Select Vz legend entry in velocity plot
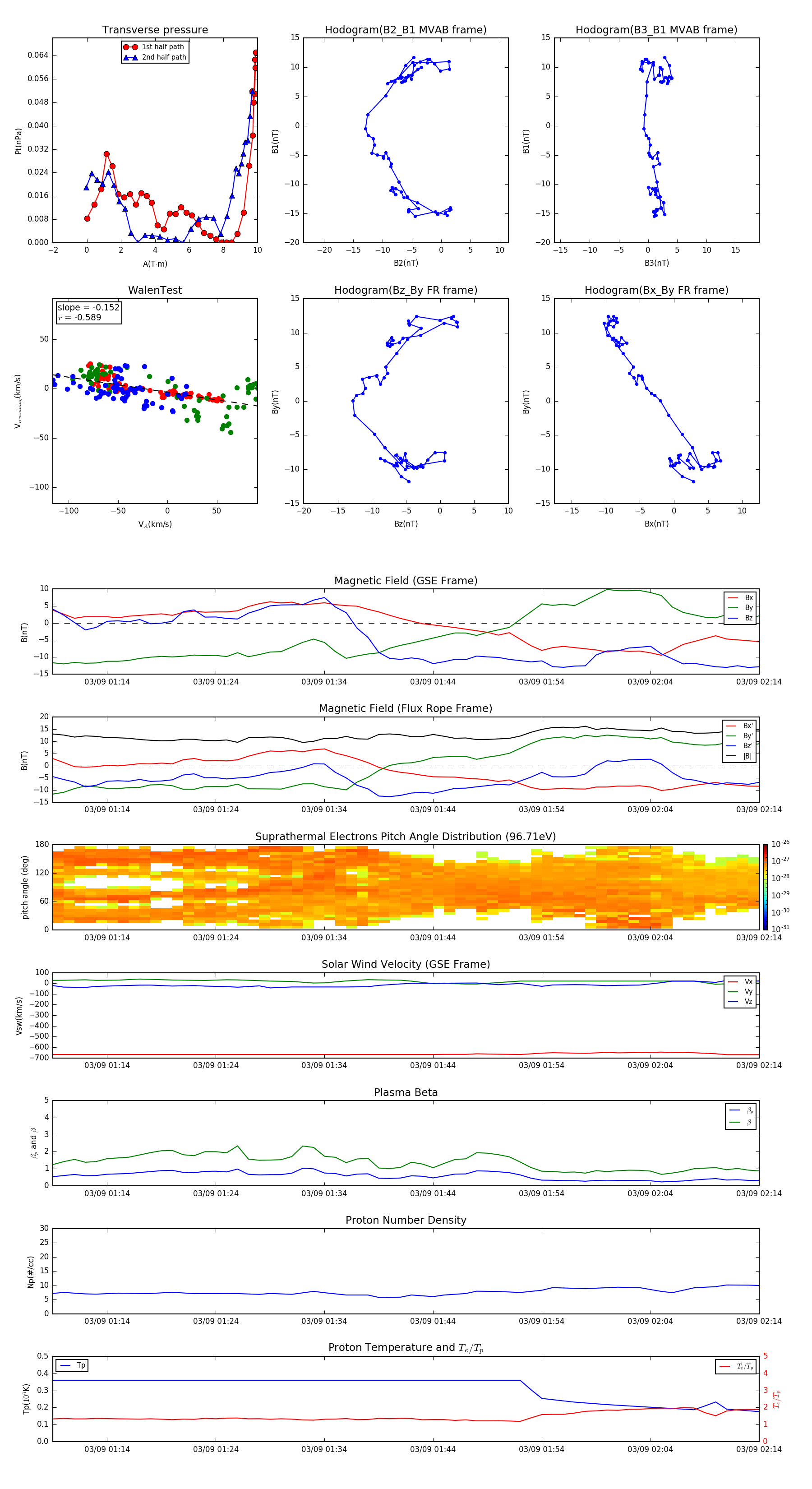The height and width of the screenshot is (1489, 812). coord(740,1002)
